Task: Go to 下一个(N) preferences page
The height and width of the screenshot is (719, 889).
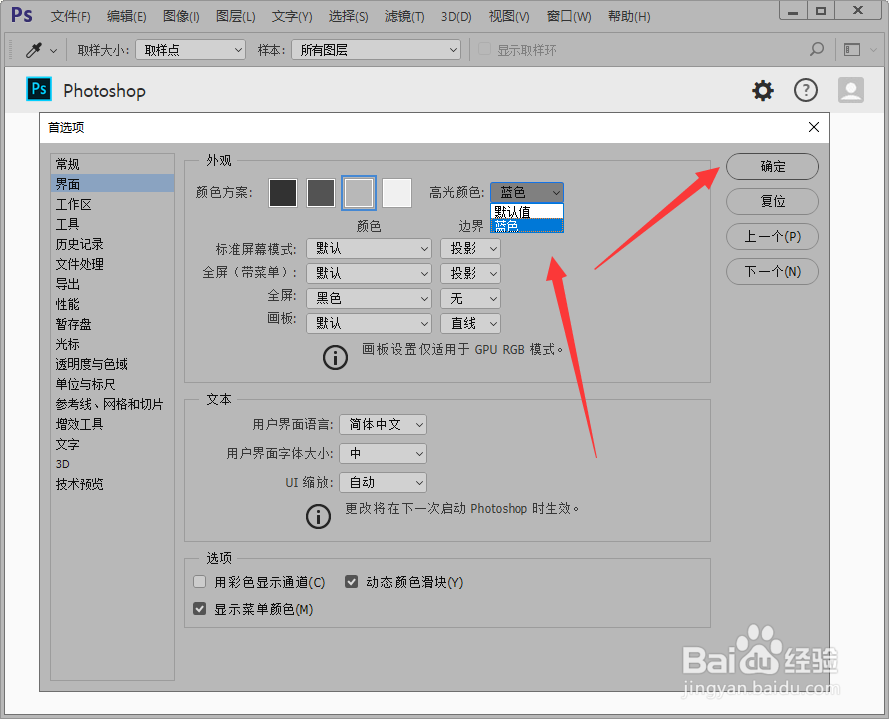Action: 772,272
